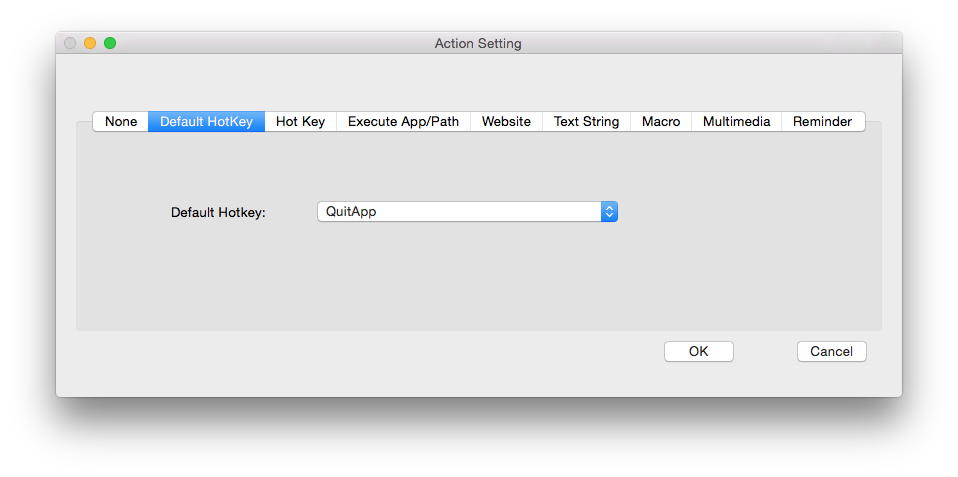Minimize the window with the yellow button
The image size is (958, 477).
[90, 43]
